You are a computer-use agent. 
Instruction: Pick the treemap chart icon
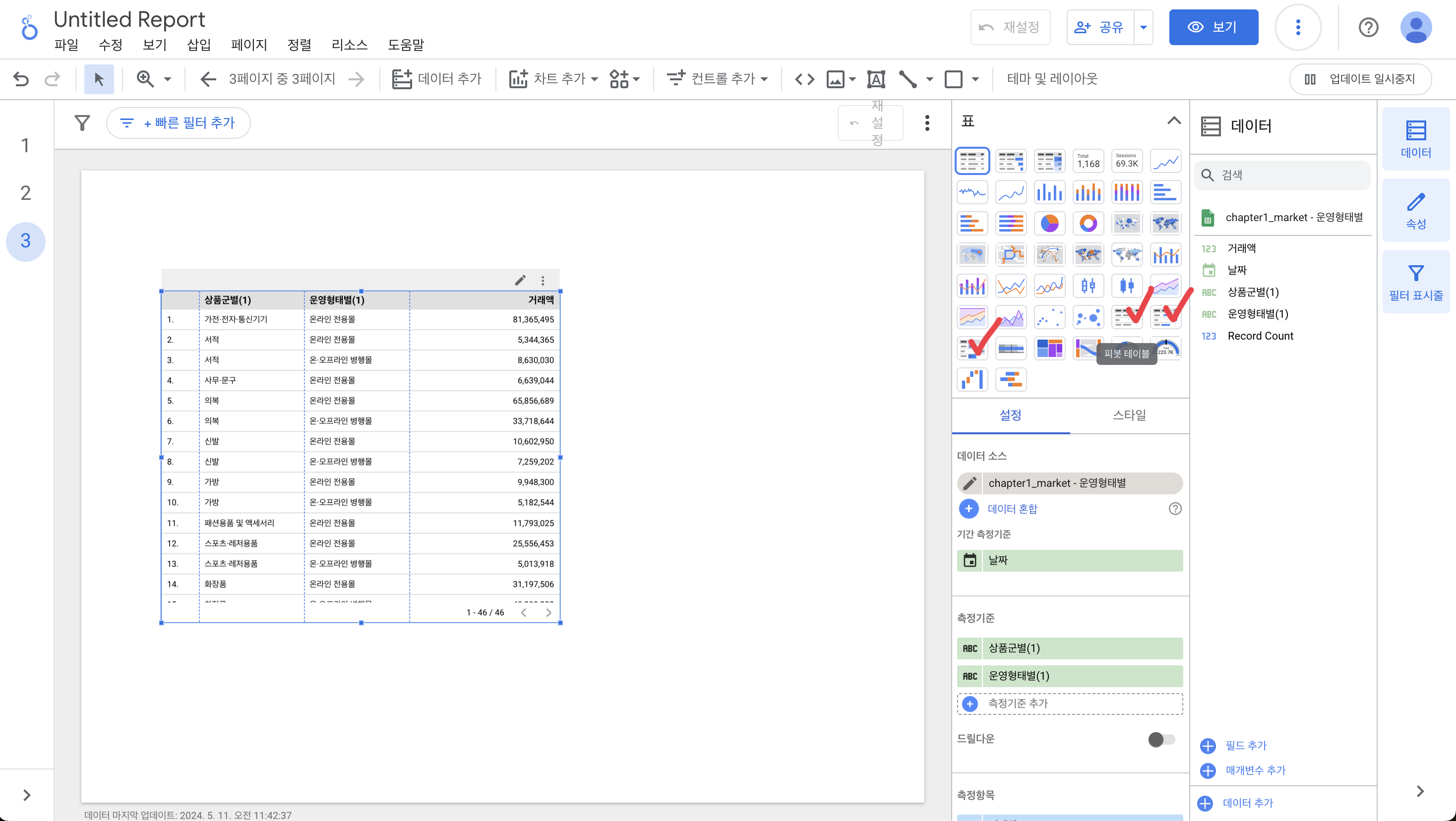[x=1049, y=348]
